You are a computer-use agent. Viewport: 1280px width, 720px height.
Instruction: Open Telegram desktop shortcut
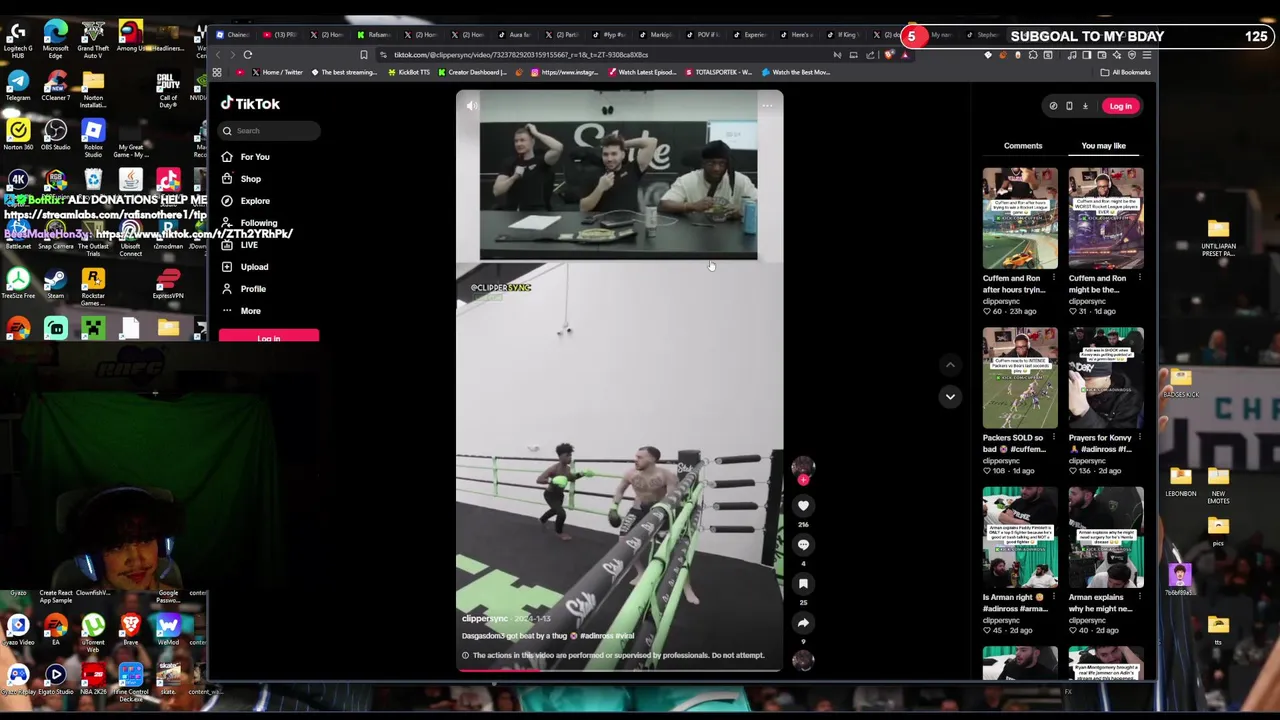pos(18,85)
